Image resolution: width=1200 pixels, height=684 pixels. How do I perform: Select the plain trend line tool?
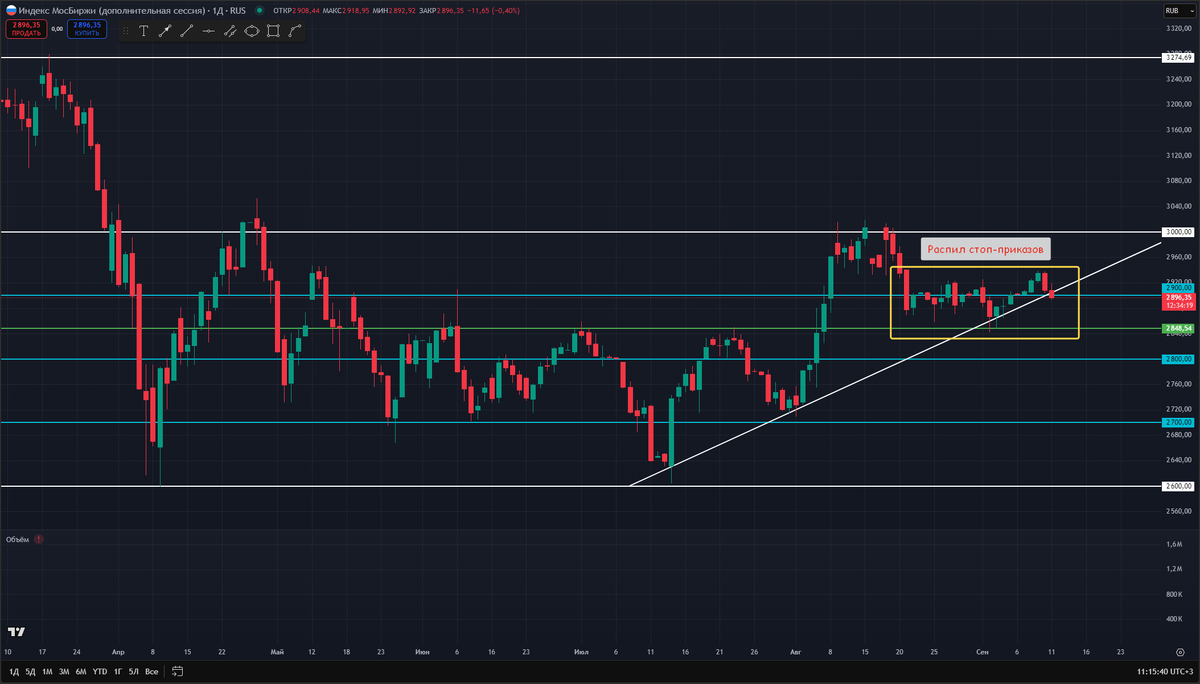(186, 31)
